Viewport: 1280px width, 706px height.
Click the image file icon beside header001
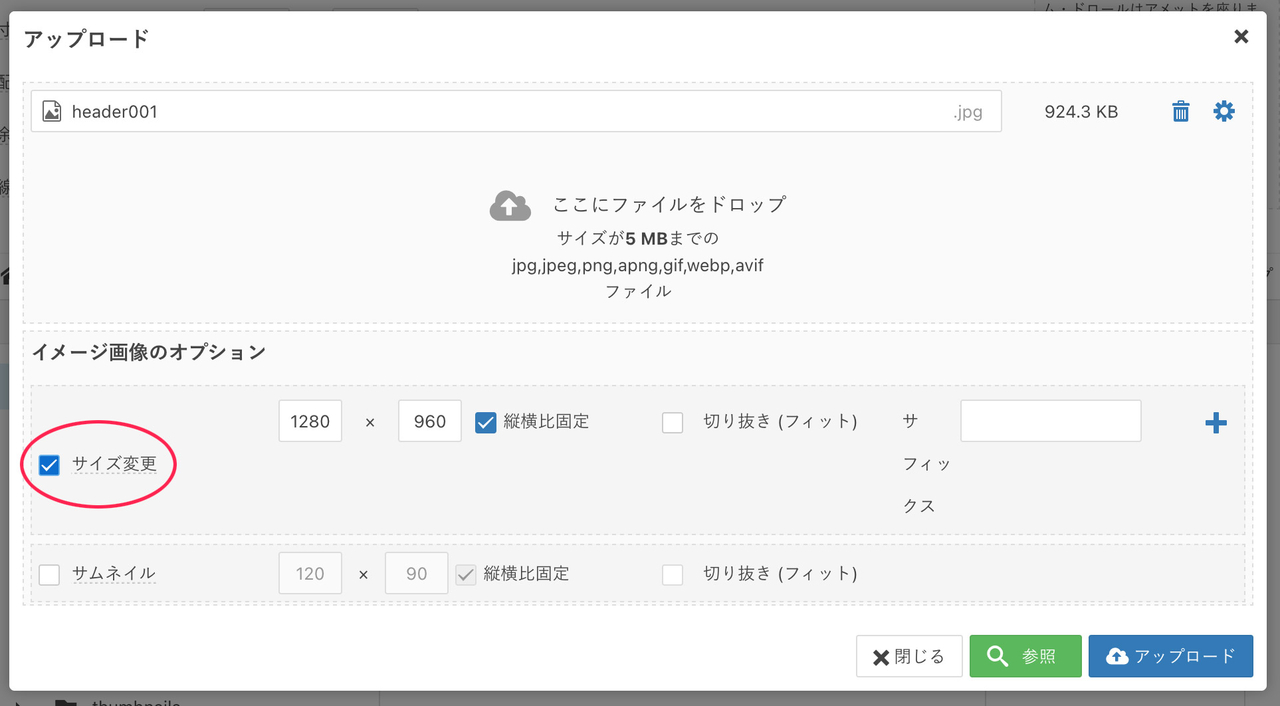tap(52, 112)
